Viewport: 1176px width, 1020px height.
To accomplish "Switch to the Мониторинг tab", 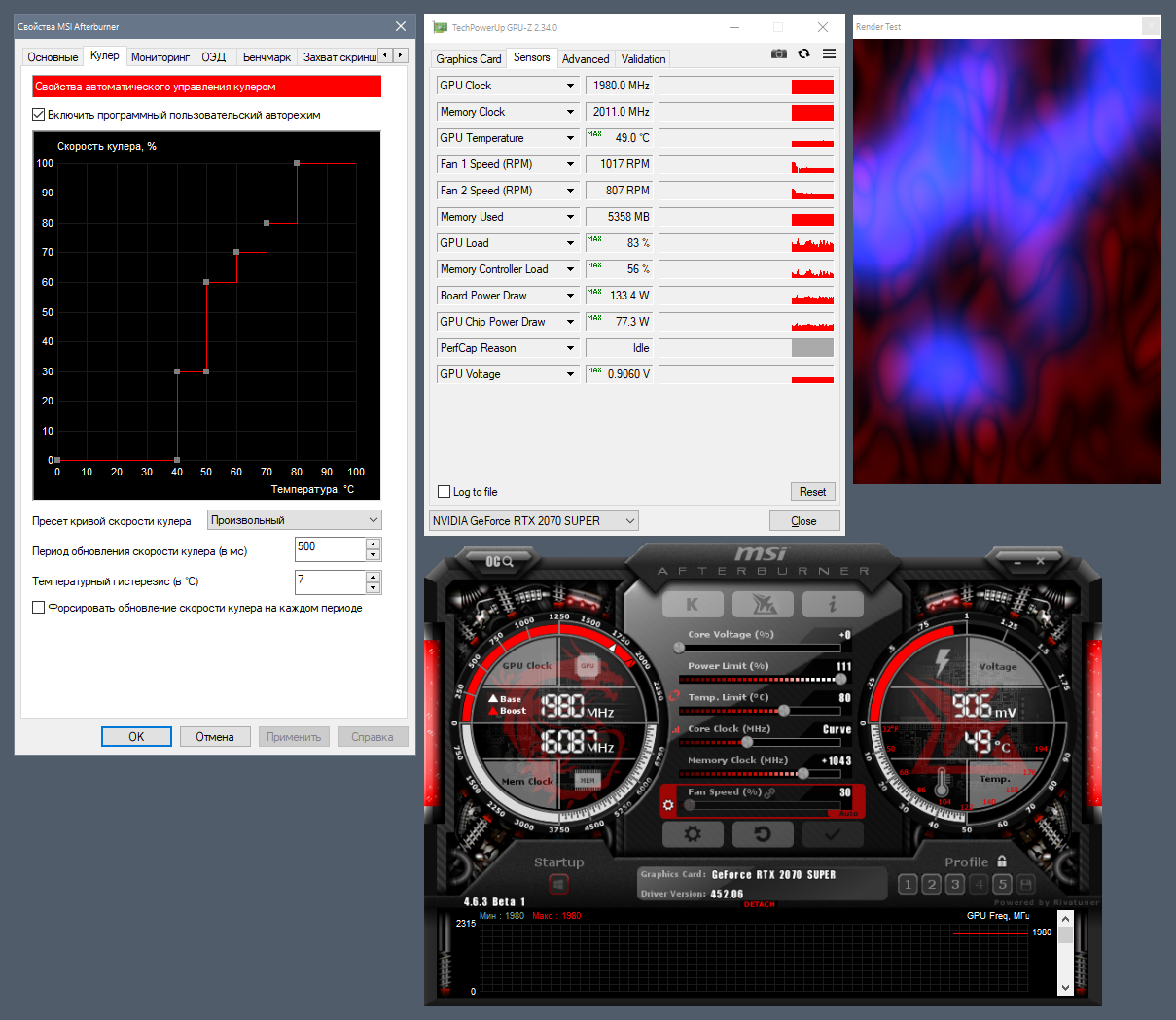I will point(160,57).
